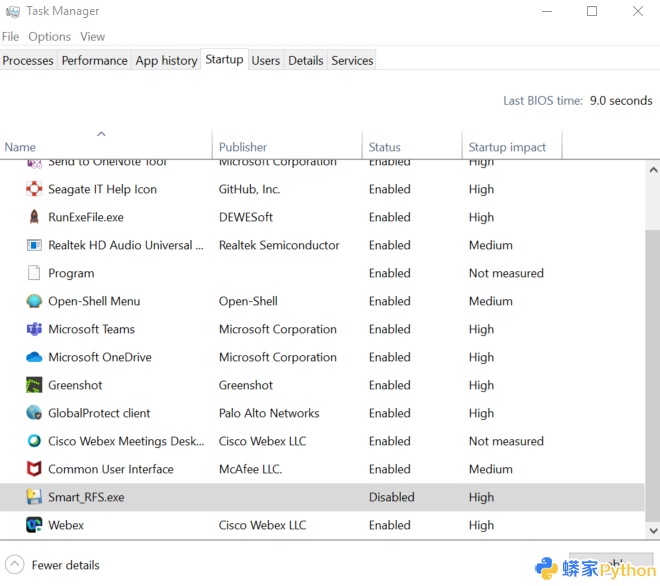Select the Microsoft OneDrive cloud icon
660x586 pixels.
click(x=34, y=357)
